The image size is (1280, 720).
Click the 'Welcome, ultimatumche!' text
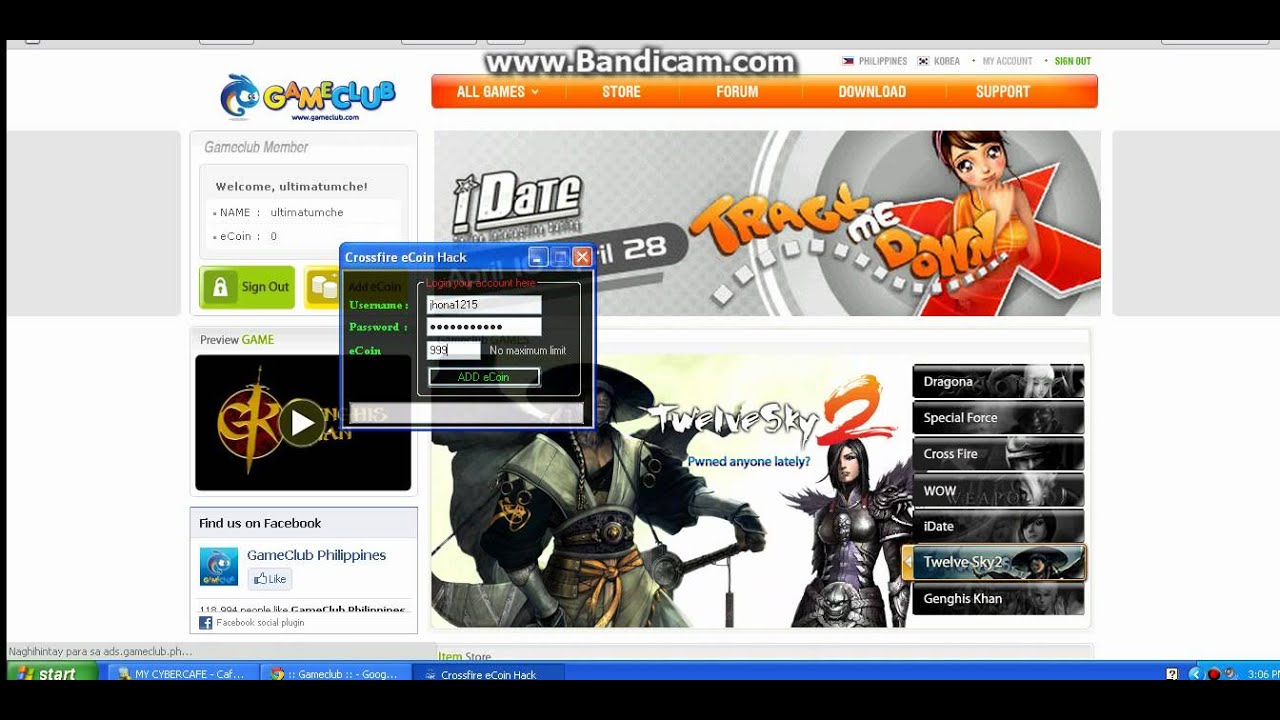point(292,186)
